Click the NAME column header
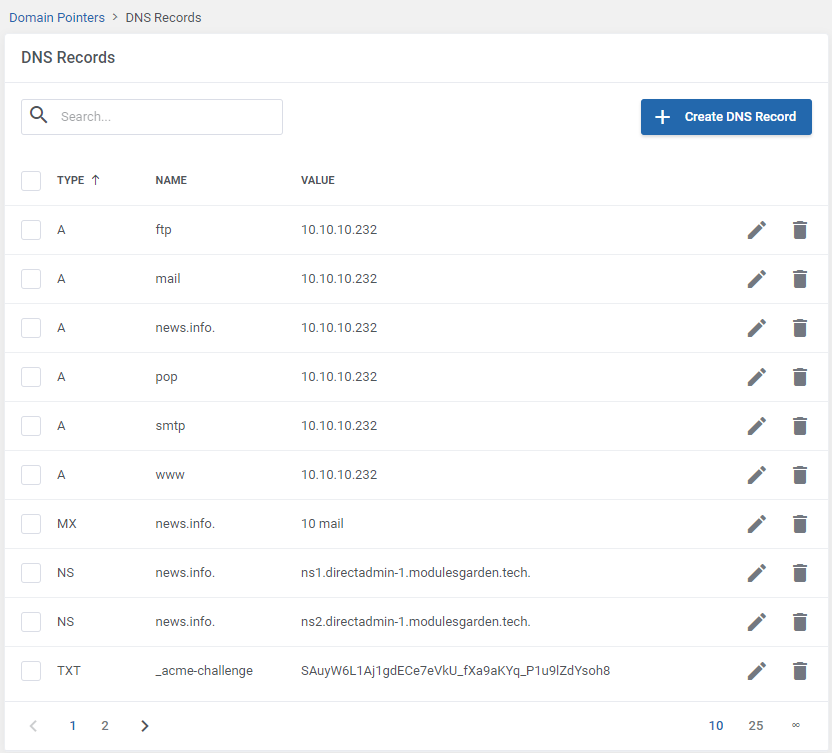Viewport: 832px width, 753px height. coord(171,180)
